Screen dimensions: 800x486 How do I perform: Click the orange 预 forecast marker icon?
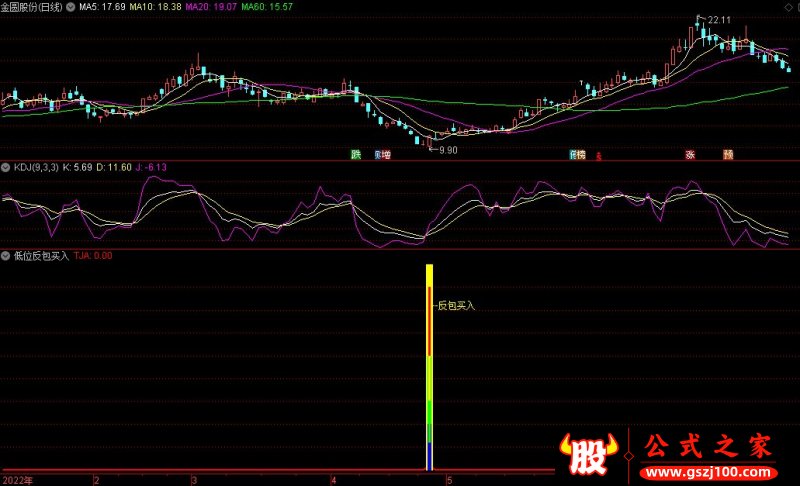[728, 155]
